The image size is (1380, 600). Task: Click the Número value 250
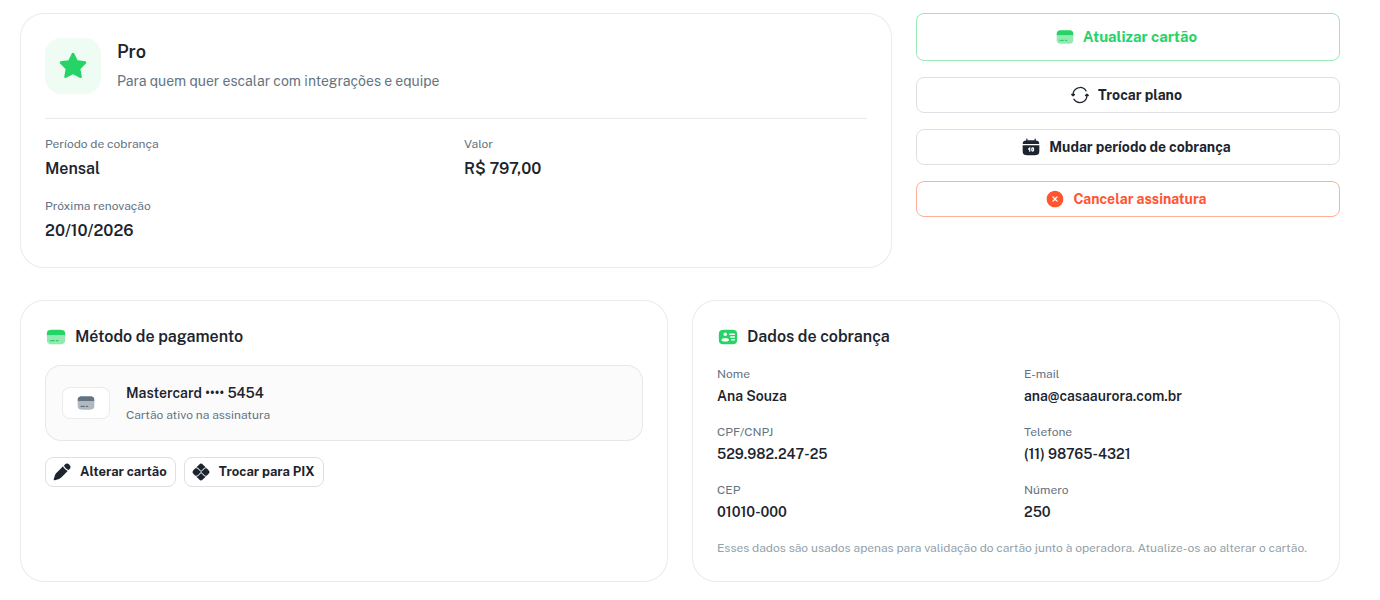point(1037,512)
